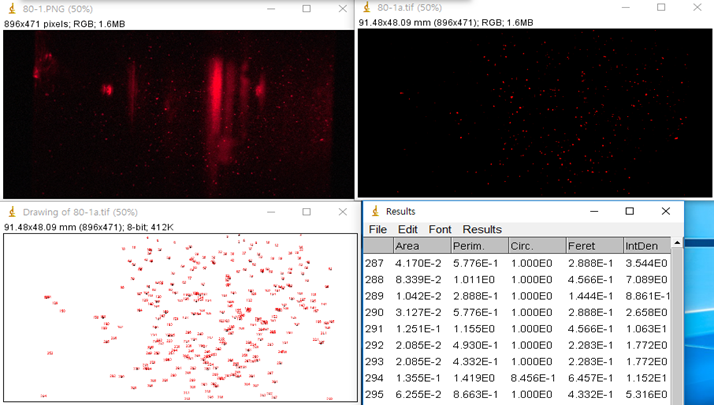The width and height of the screenshot is (714, 405).
Task: Select row 289 in Results table
Action: point(517,296)
